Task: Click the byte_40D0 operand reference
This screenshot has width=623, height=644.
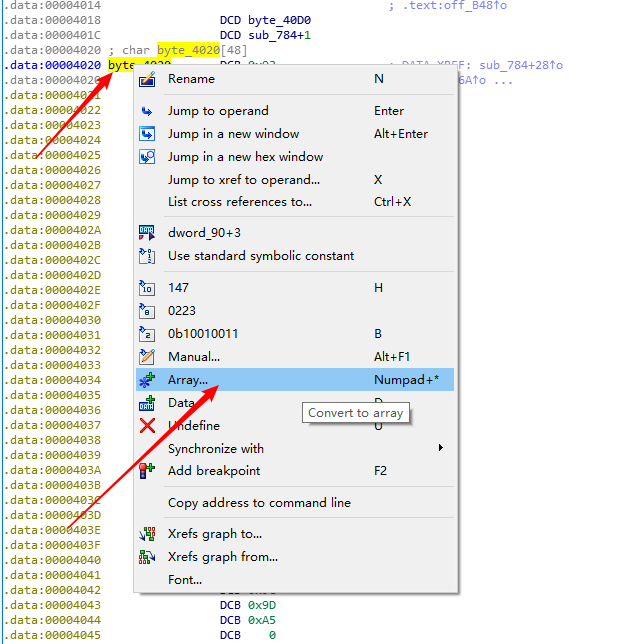Action: click(x=280, y=20)
